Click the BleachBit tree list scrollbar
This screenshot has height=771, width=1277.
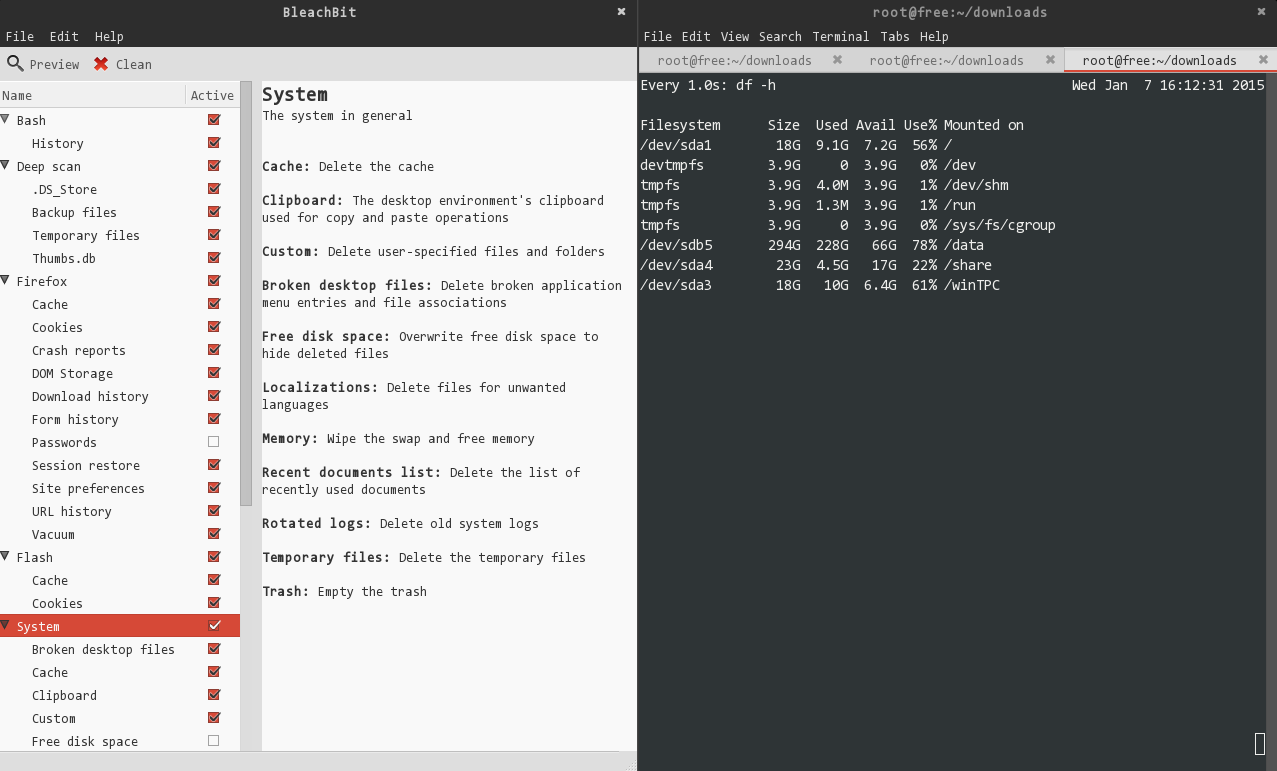(x=246, y=294)
